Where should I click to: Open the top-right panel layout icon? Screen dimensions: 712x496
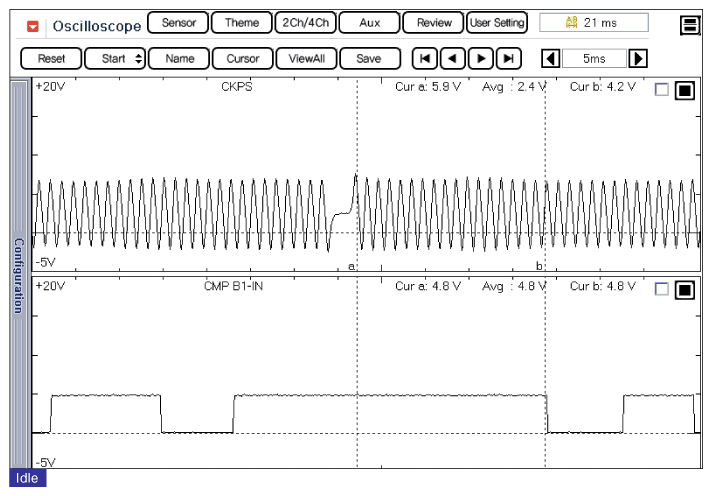pyautogui.click(x=689, y=25)
